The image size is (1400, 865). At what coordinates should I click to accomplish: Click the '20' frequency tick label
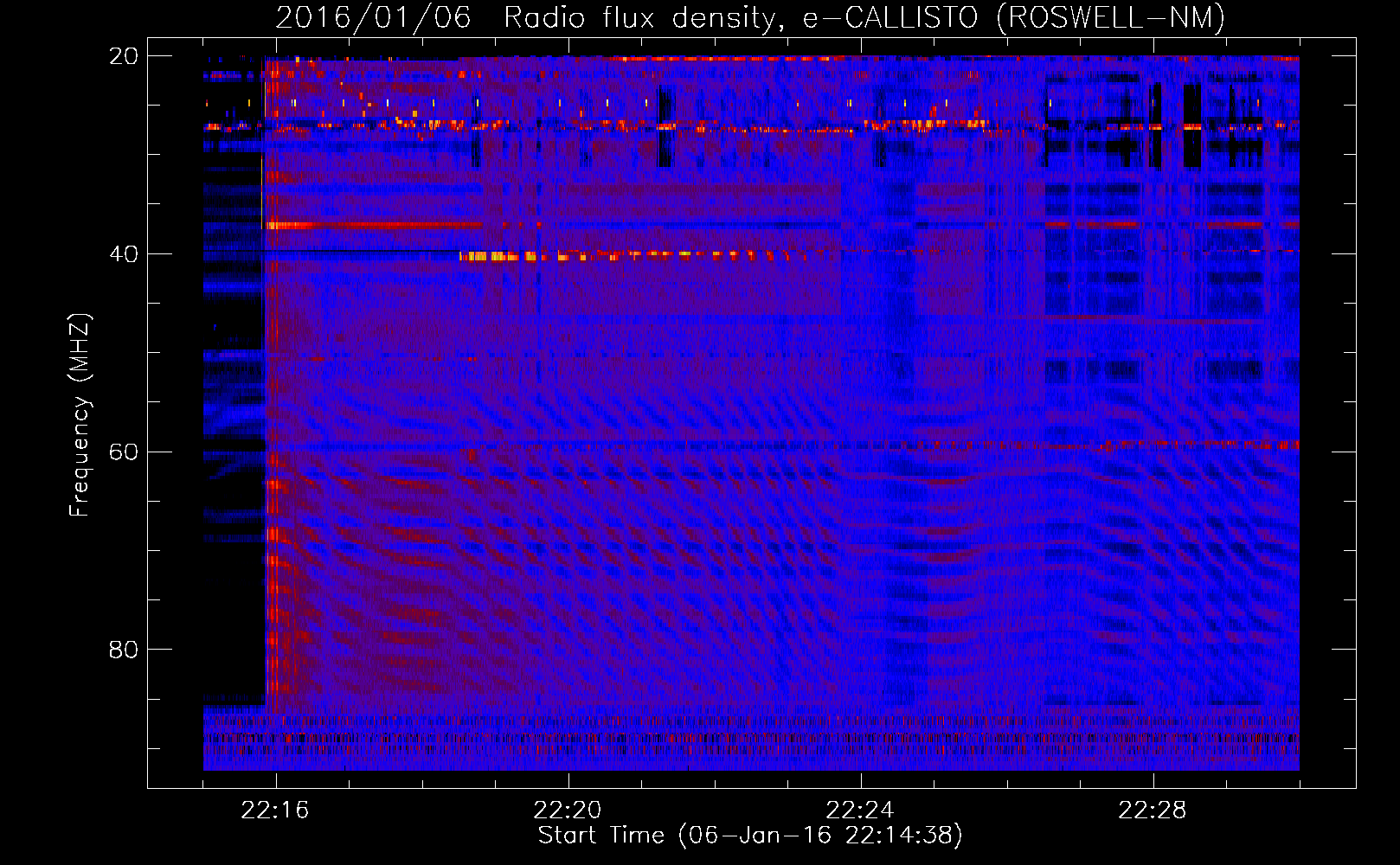click(124, 56)
